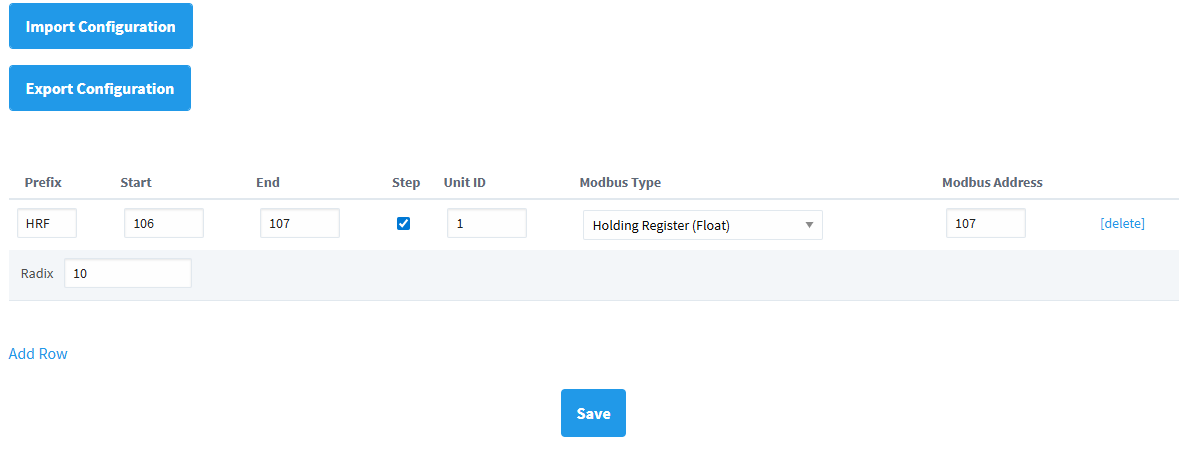Click the Start column header
The width and height of the screenshot is (1188, 468).
pos(135,182)
